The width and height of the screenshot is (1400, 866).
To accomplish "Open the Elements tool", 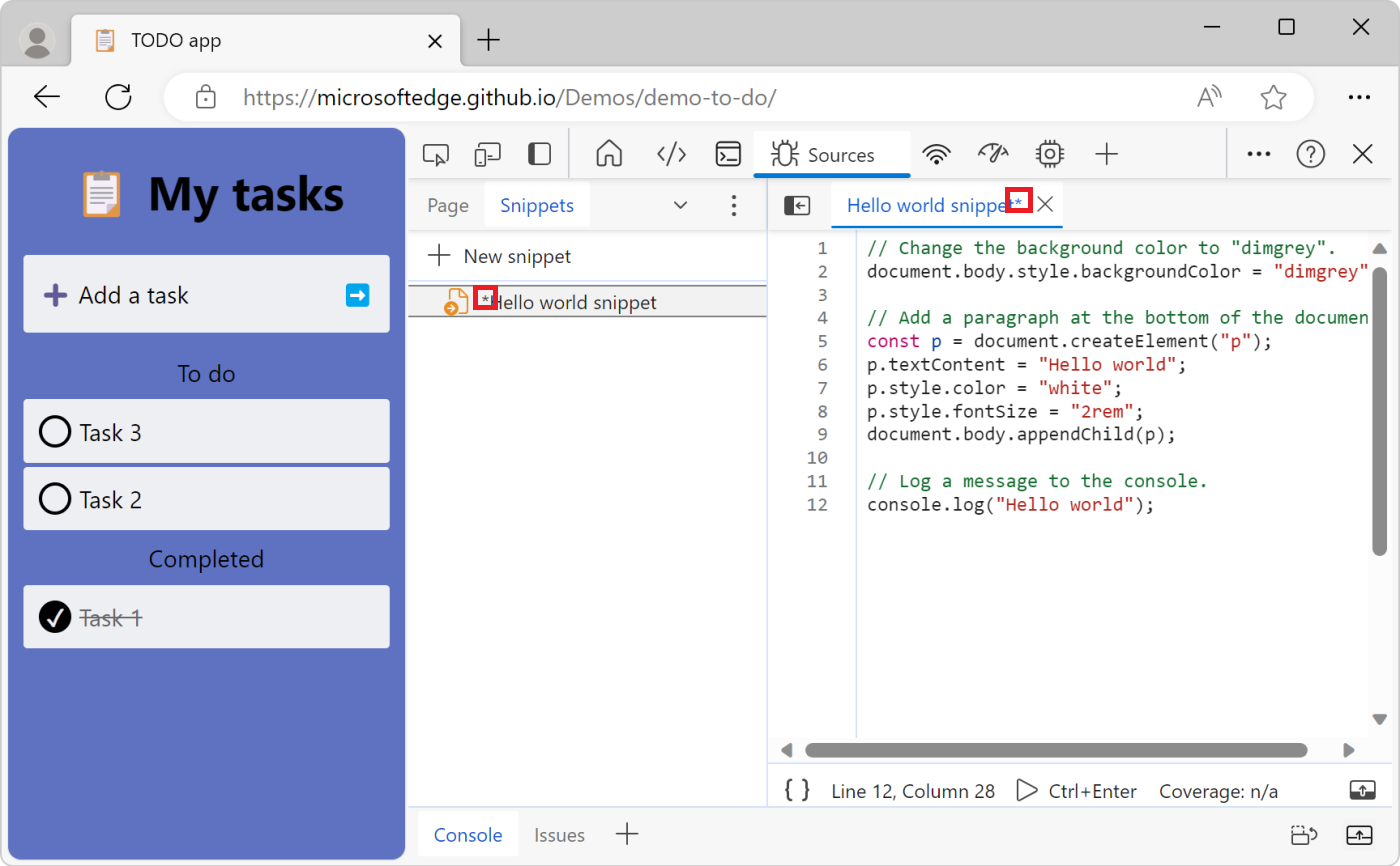I will 671,154.
